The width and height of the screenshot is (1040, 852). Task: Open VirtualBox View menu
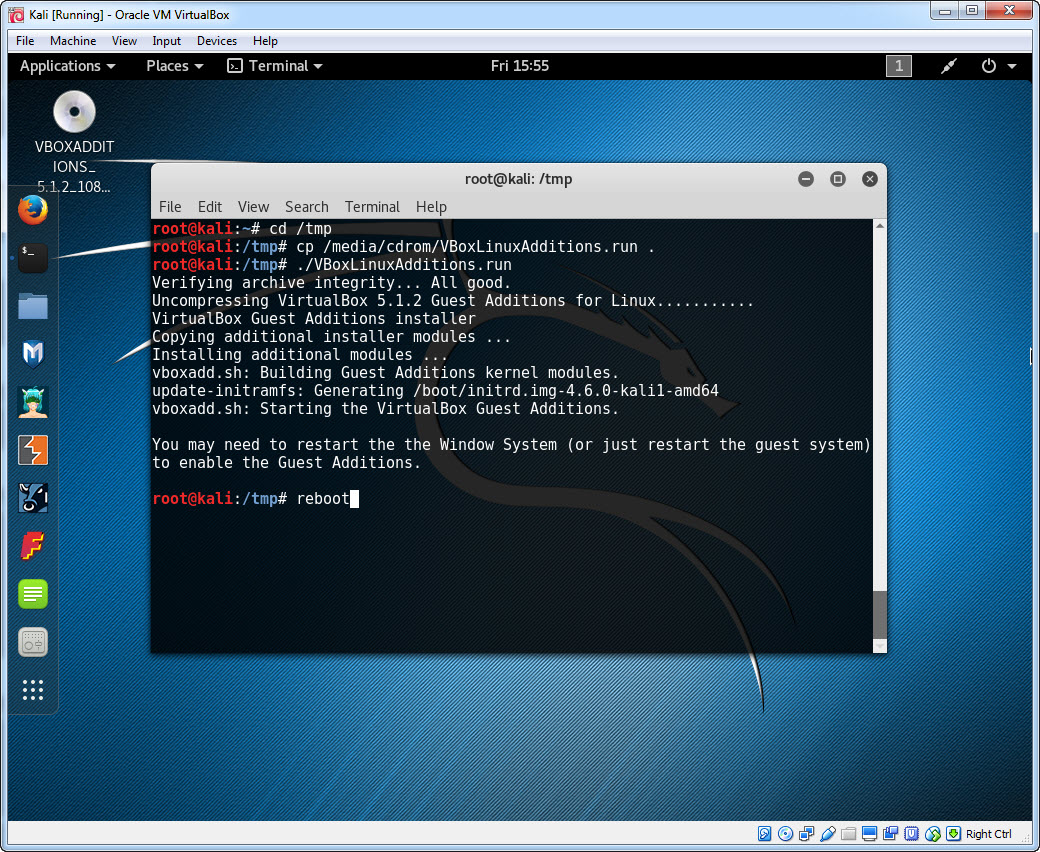coord(124,40)
